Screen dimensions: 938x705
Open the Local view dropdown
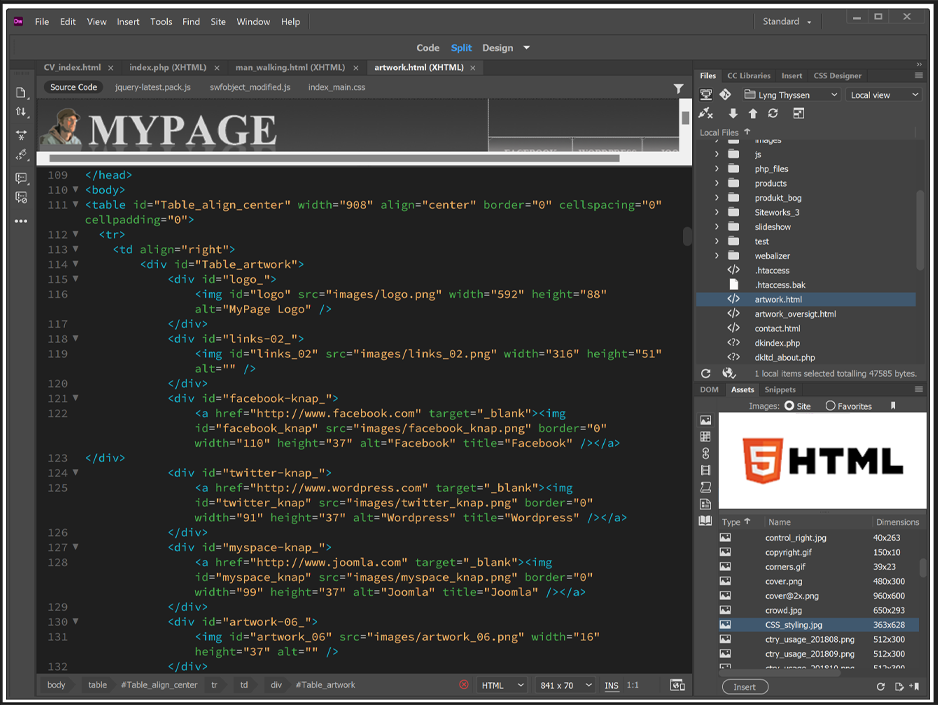click(x=884, y=95)
